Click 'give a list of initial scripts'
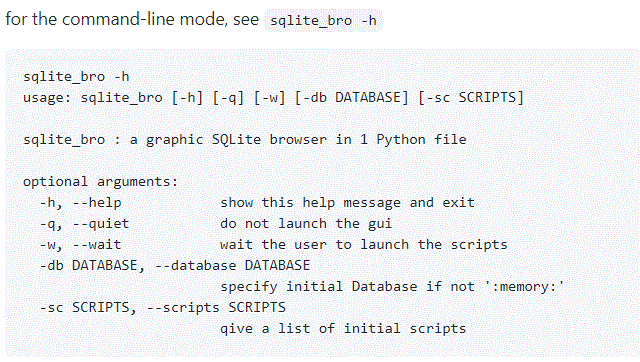Screen dimensions: 640x362 (x=343, y=329)
